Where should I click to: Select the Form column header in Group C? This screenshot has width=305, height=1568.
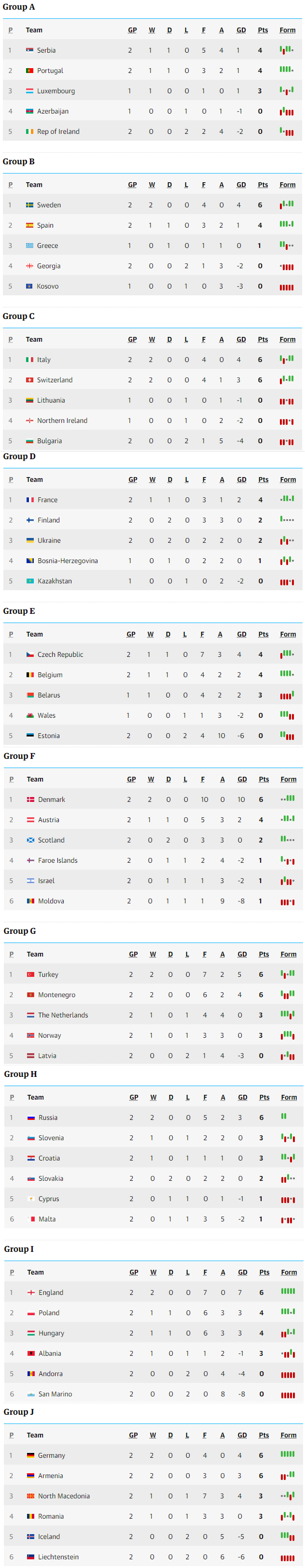287,340
